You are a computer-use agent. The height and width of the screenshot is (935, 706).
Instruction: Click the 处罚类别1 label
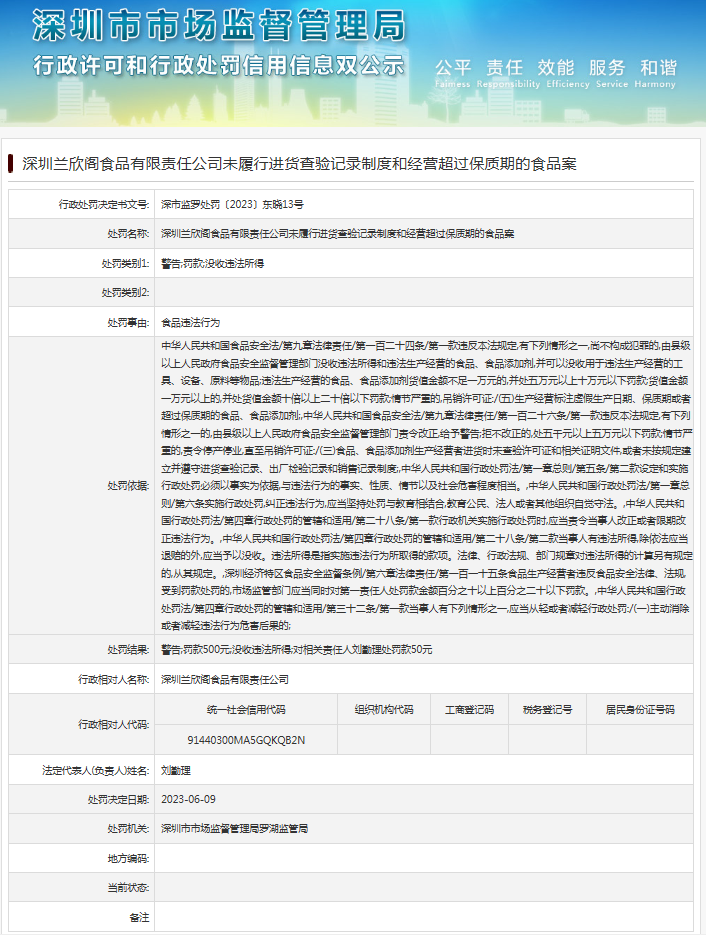[x=125, y=263]
